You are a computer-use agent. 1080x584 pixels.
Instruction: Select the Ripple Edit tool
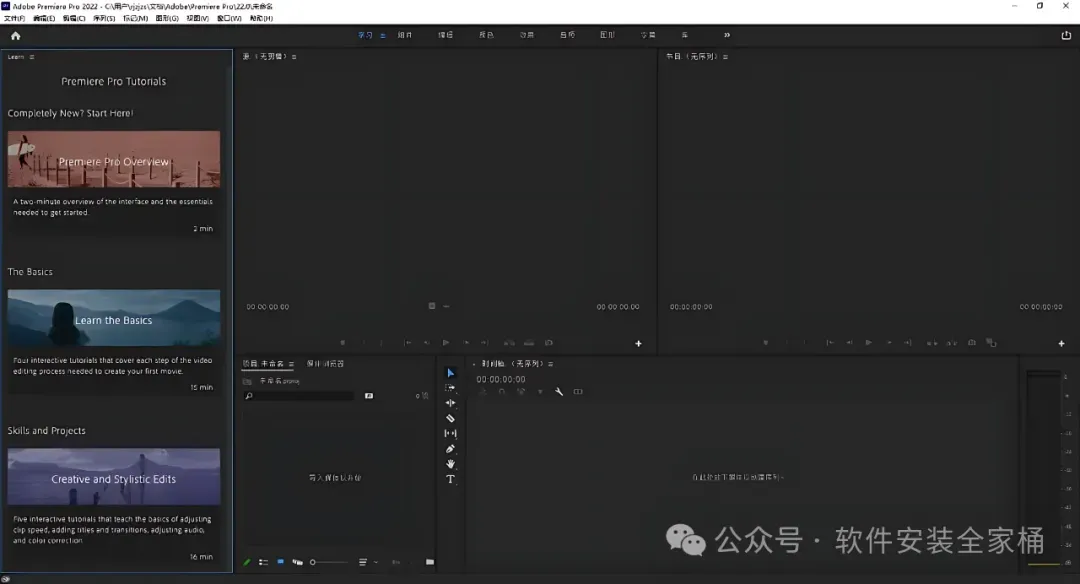coord(450,403)
